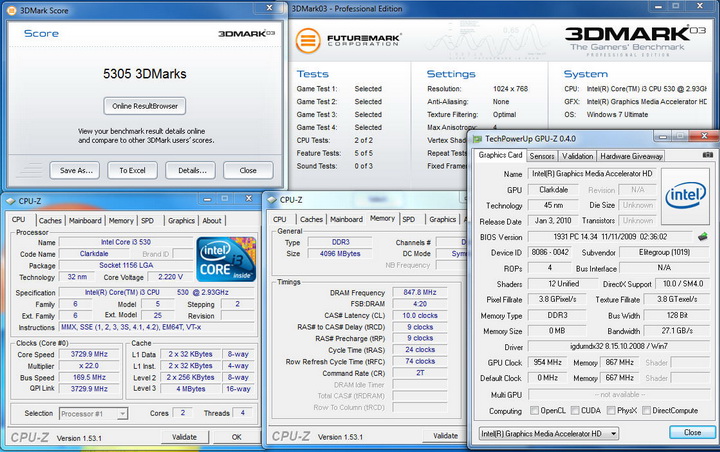Image resolution: width=720 pixels, height=452 pixels.
Task: Open Graphics tab in left CPU-Z
Action: coord(181,220)
